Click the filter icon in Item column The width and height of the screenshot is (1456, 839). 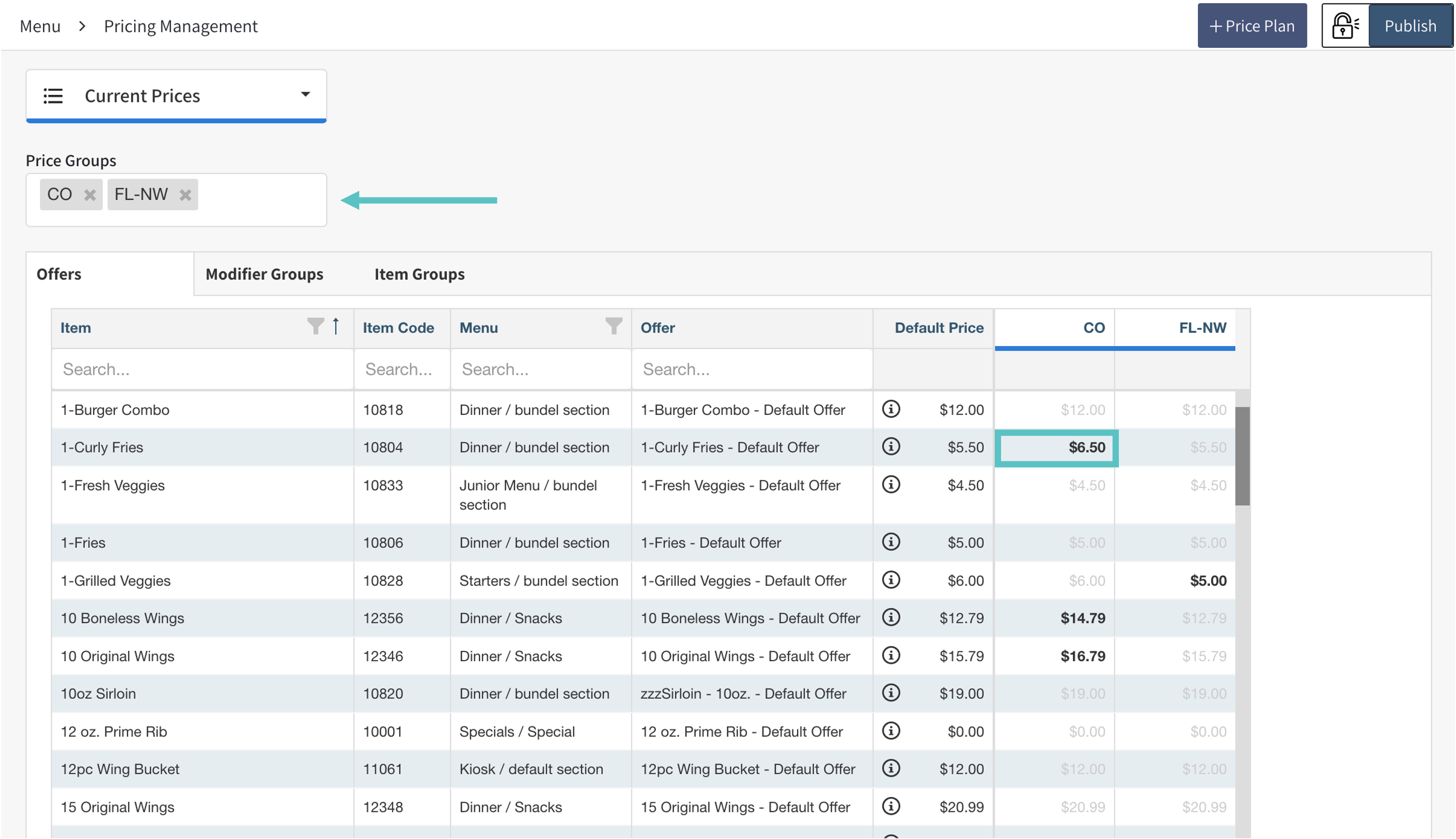click(x=315, y=327)
